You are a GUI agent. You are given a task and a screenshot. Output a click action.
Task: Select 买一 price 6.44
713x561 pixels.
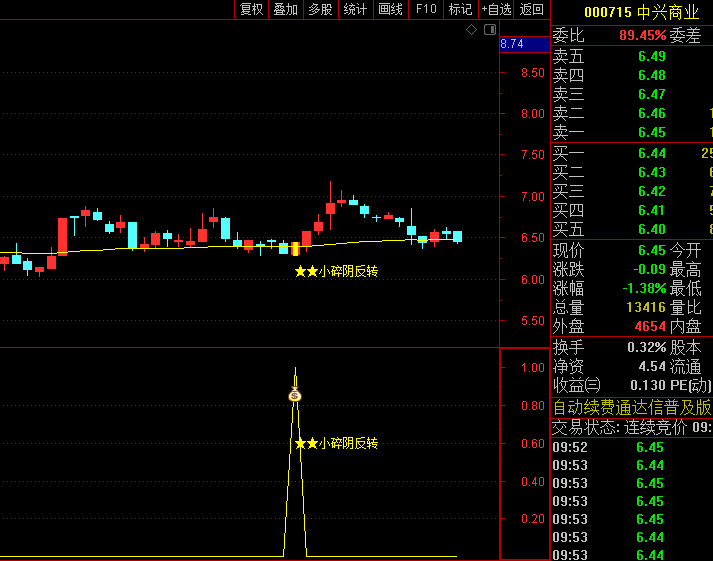tap(652, 154)
